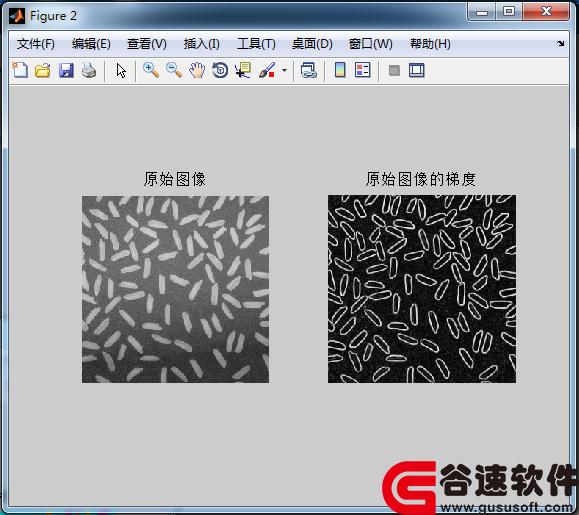
Task: Activate the Zoom Out magnifier tool
Action: pyautogui.click(x=174, y=70)
